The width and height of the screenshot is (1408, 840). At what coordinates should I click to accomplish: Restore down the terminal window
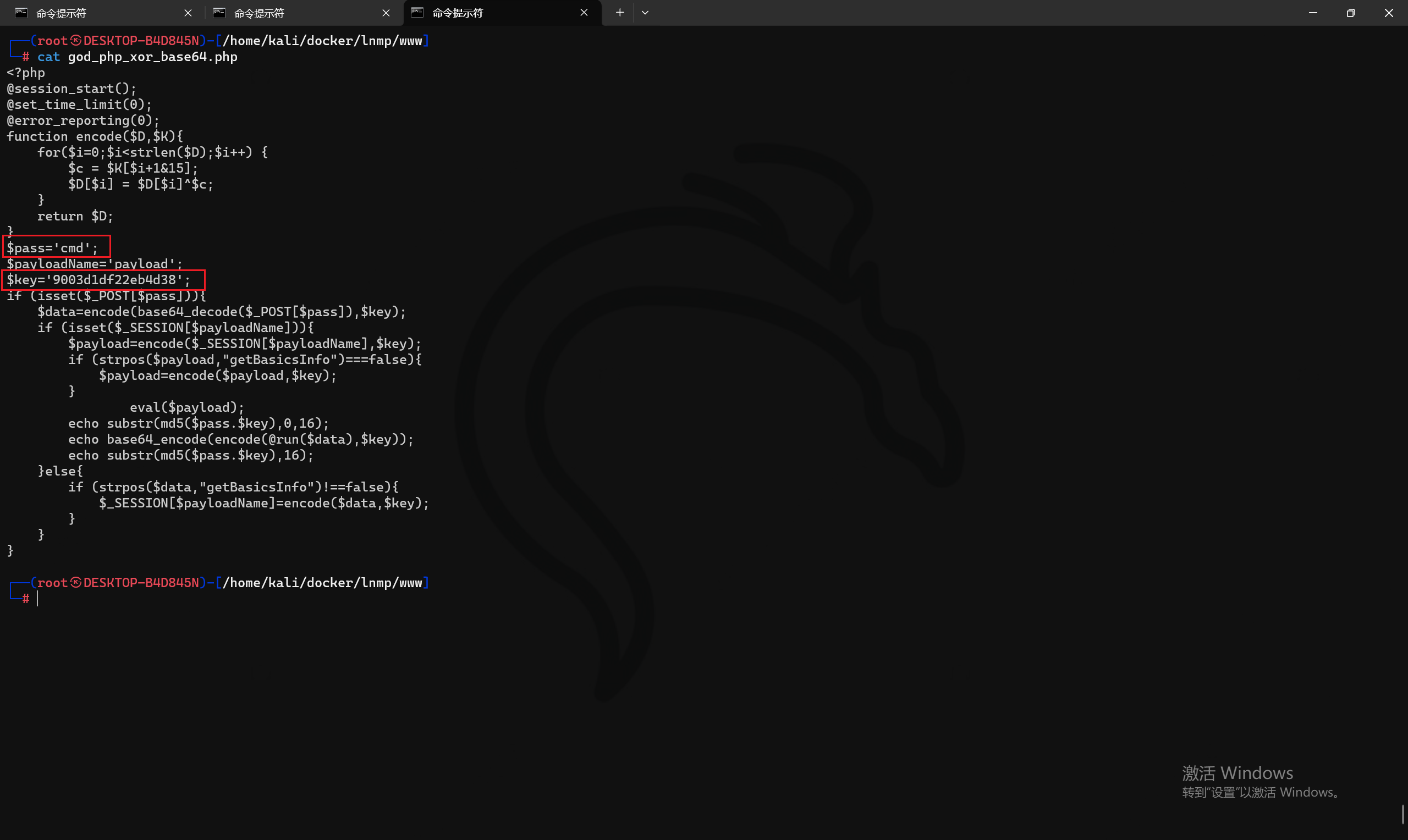click(x=1350, y=13)
